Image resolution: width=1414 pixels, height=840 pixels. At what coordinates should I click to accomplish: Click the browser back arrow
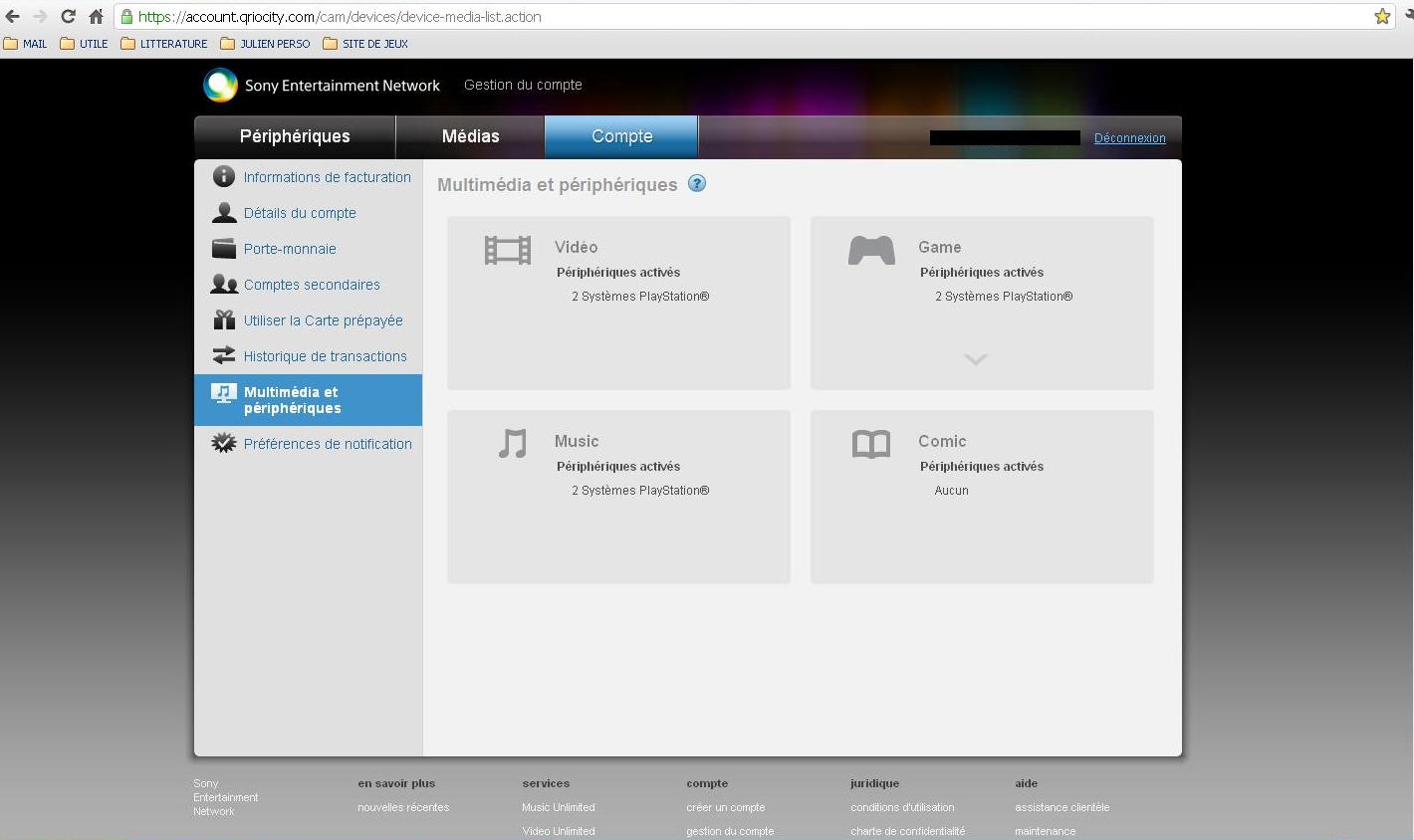(13, 16)
